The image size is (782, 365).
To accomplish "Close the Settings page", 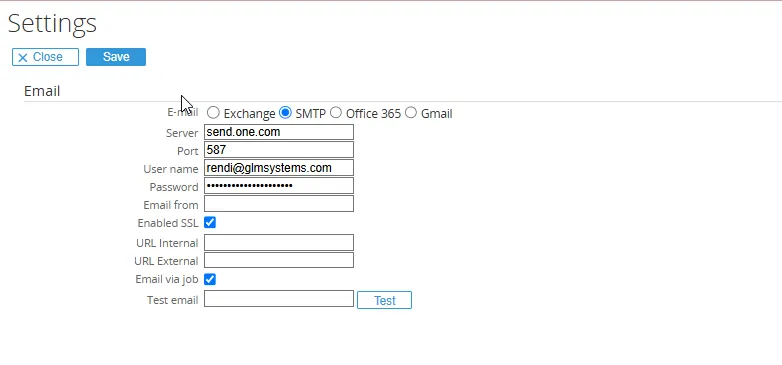I will pyautogui.click(x=45, y=57).
